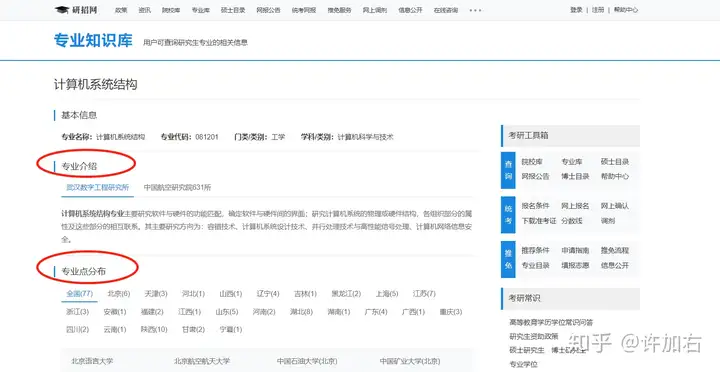
Task: Select the 浙江(3) province tab
Action: click(78, 312)
